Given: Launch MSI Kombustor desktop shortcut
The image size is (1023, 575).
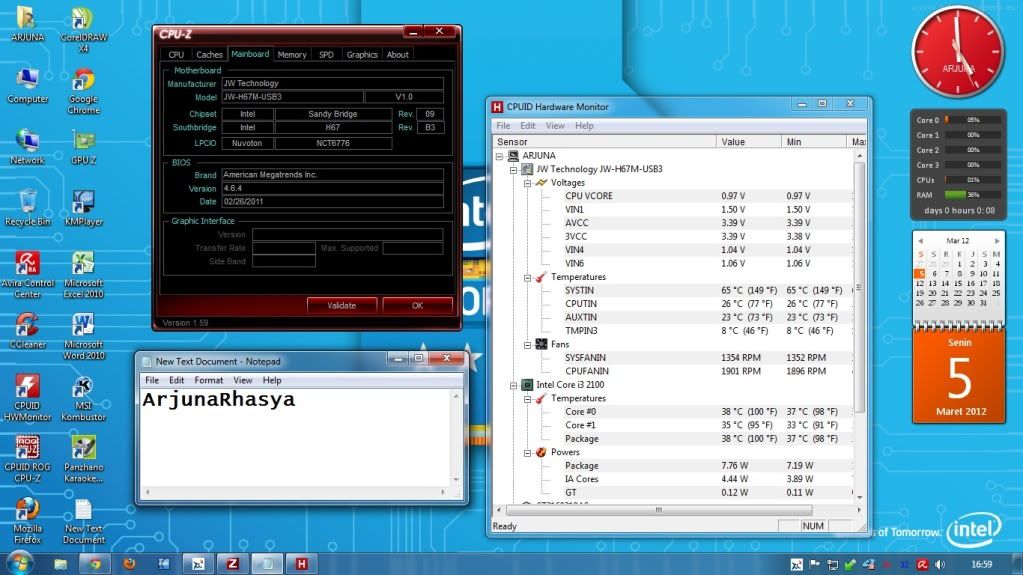Looking at the screenshot, I should pos(84,397).
